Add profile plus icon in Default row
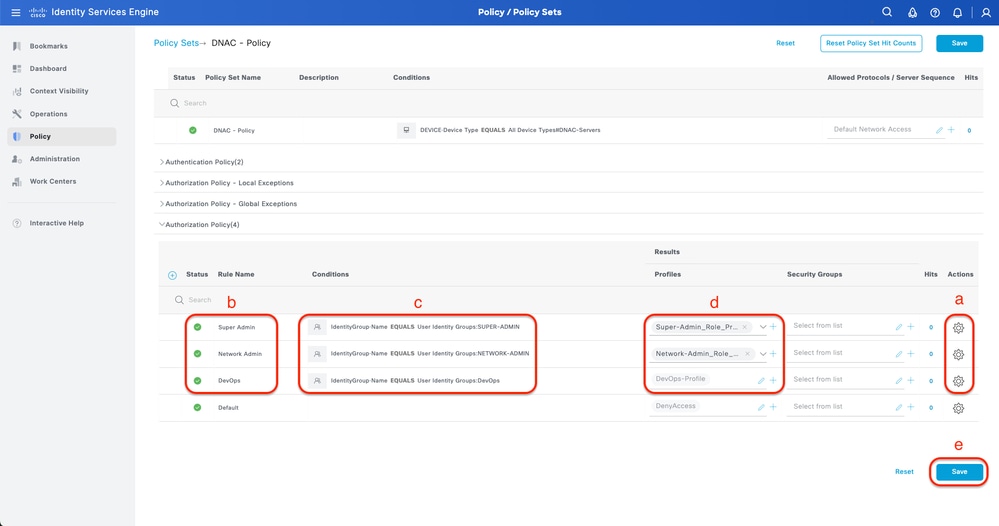 click(x=773, y=407)
